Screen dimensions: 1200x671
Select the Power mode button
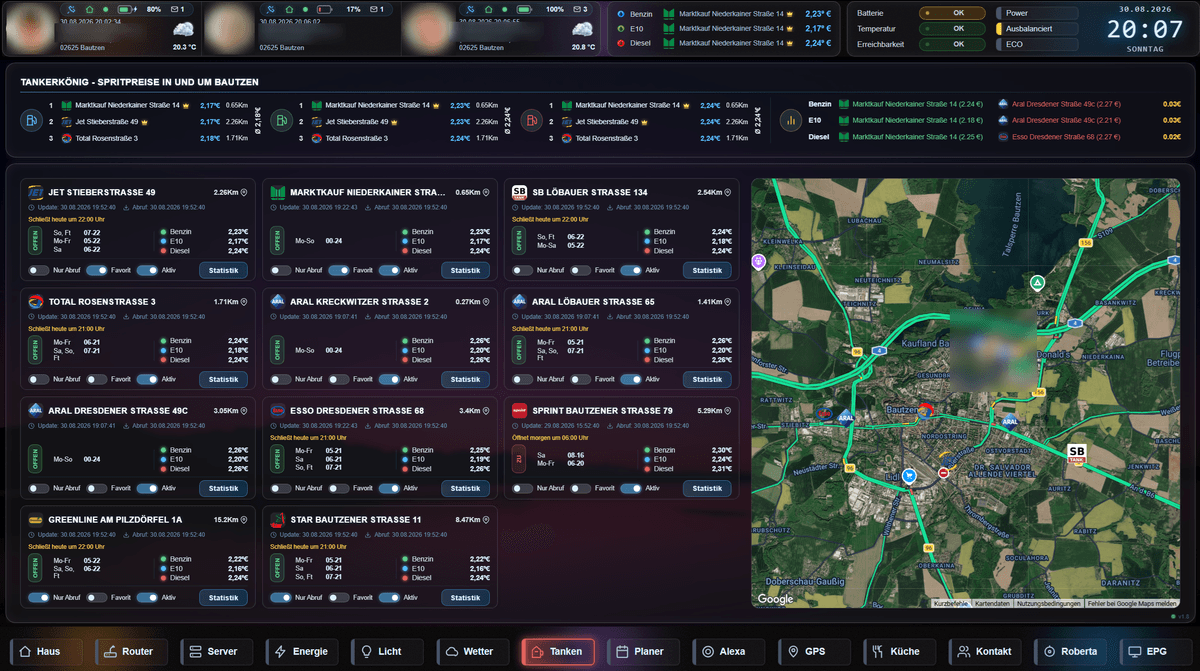[x=1037, y=14]
